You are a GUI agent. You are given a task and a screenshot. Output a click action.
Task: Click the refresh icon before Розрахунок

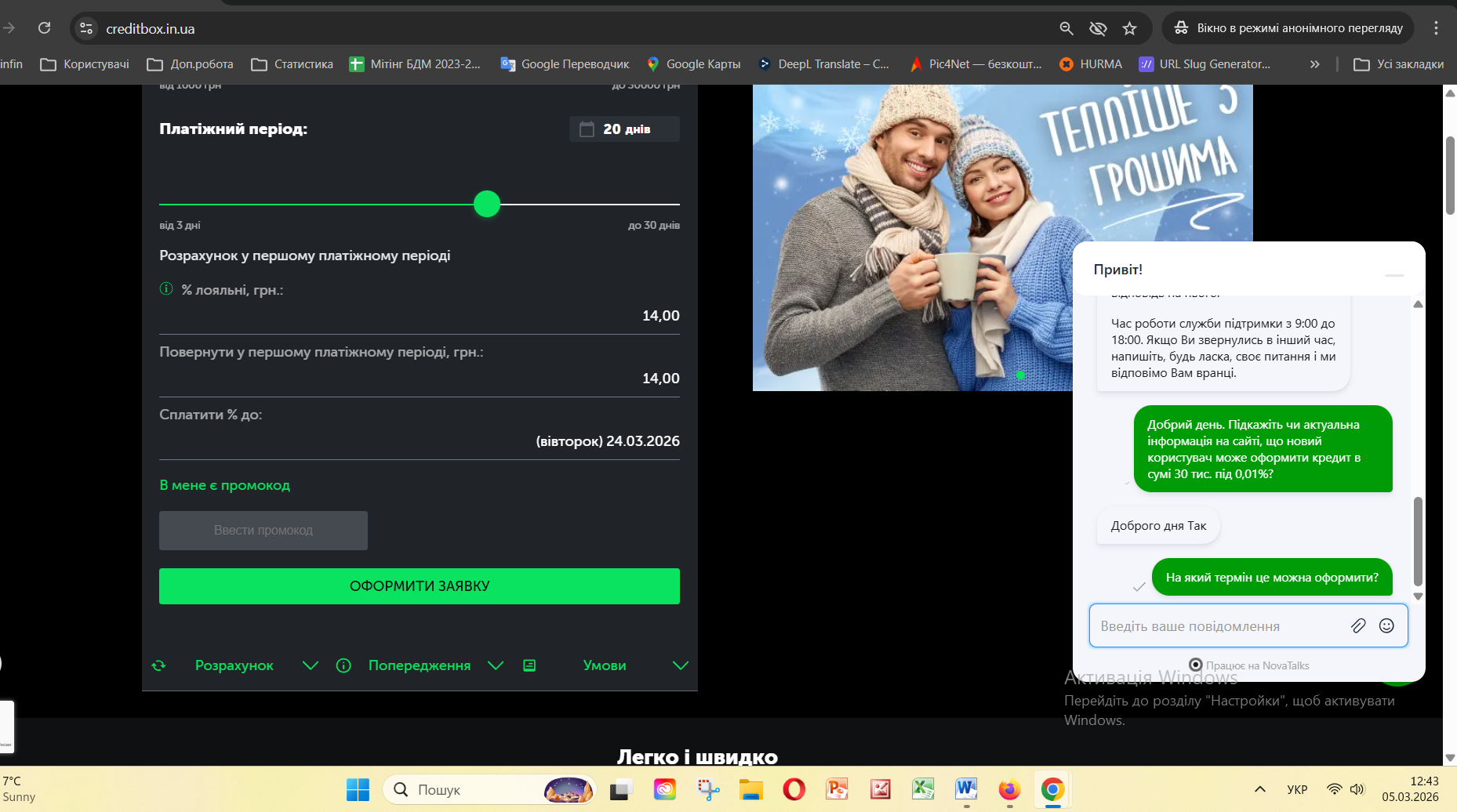click(158, 665)
